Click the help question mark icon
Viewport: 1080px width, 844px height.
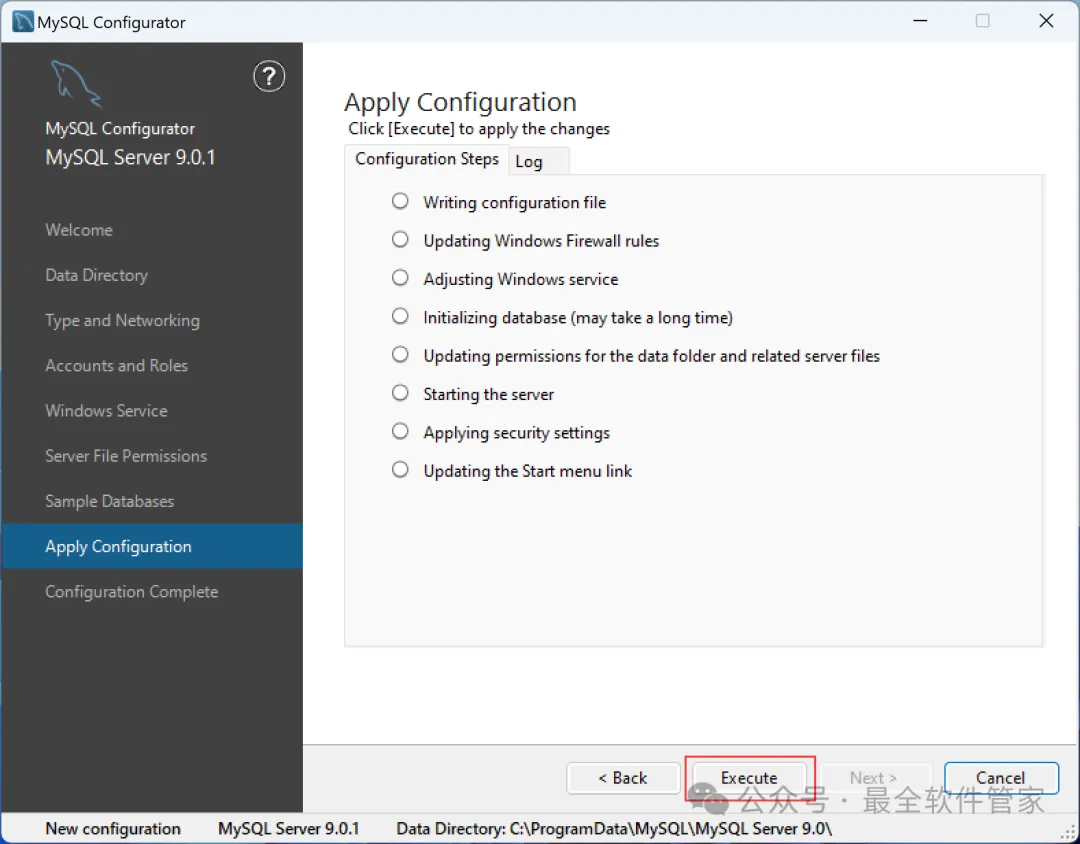269,76
